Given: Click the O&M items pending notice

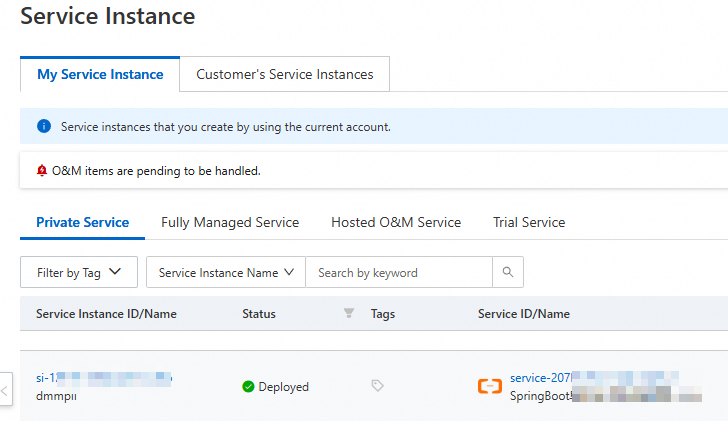Looking at the screenshot, I should coord(156,171).
